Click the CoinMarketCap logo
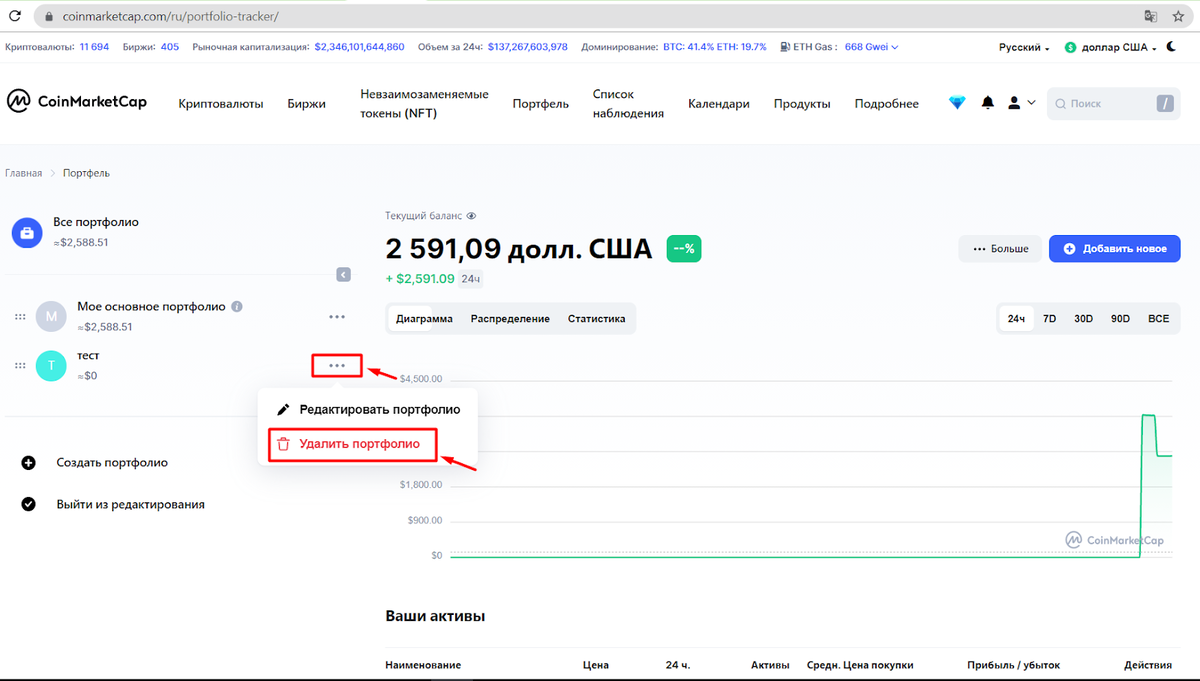This screenshot has width=1200, height=681. coord(77,101)
